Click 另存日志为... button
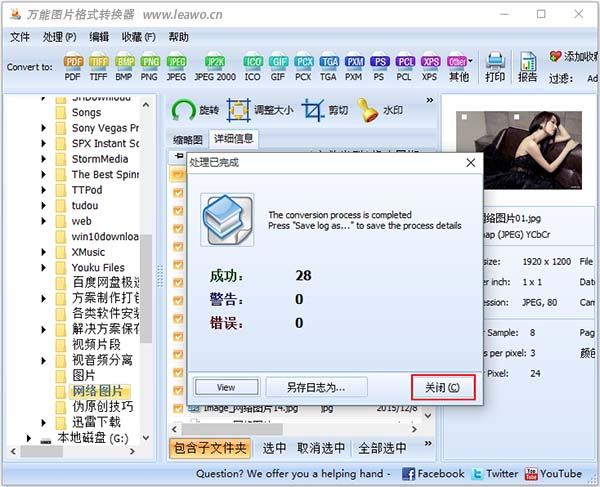 click(x=316, y=387)
